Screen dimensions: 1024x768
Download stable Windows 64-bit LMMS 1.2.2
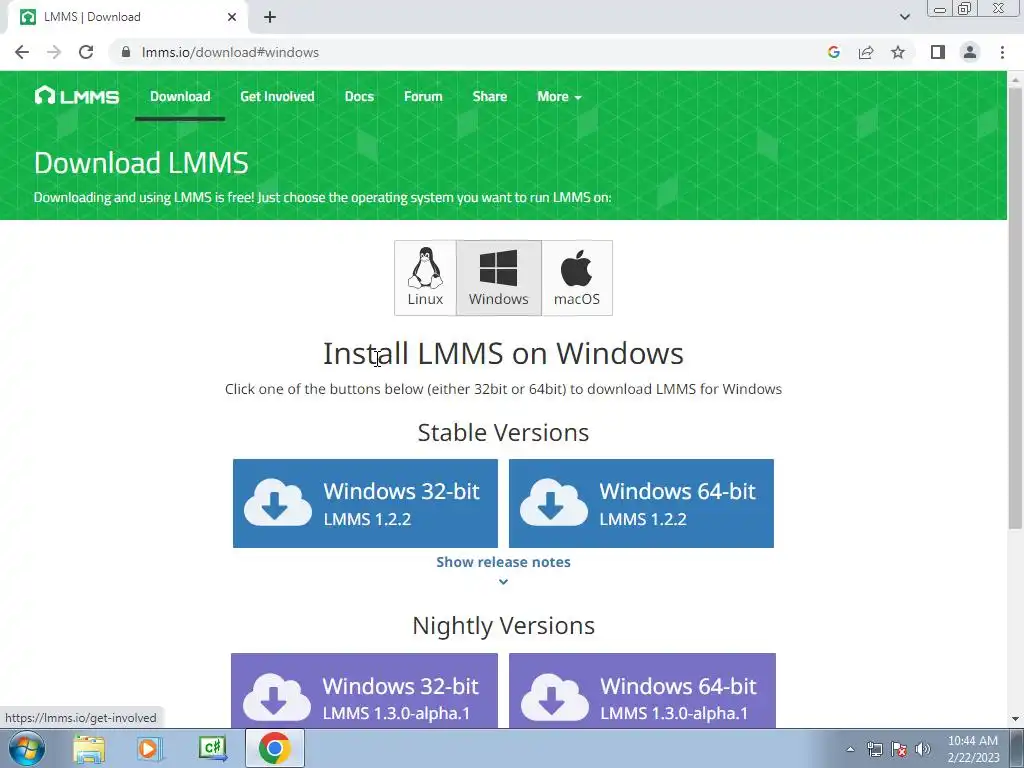[x=641, y=503]
